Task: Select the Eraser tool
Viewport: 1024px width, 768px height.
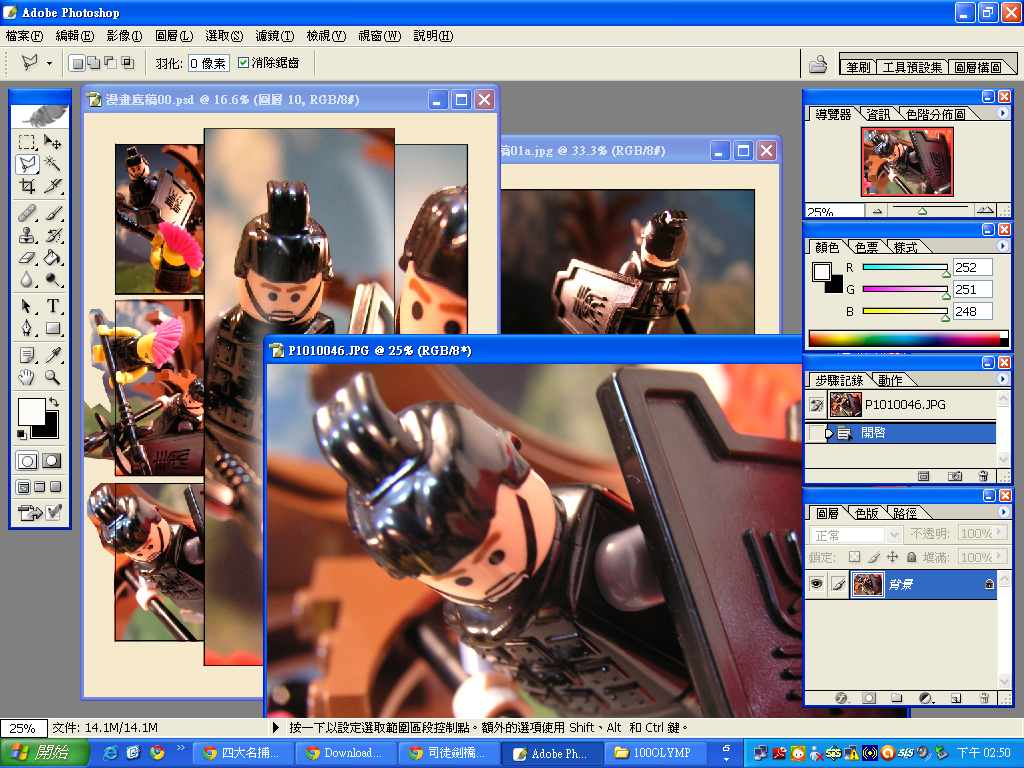Action: click(27, 257)
